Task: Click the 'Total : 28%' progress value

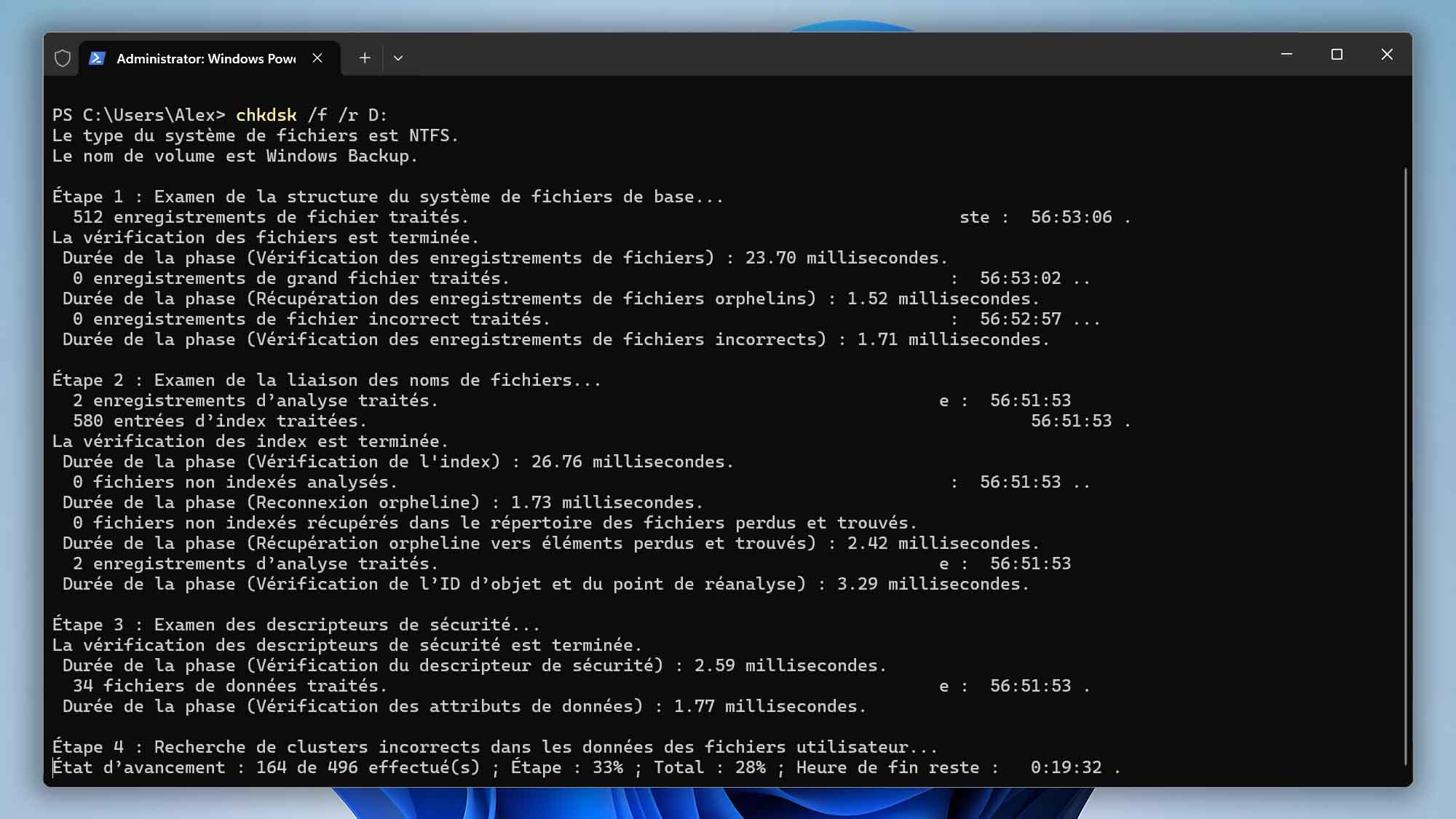Action: (x=710, y=767)
